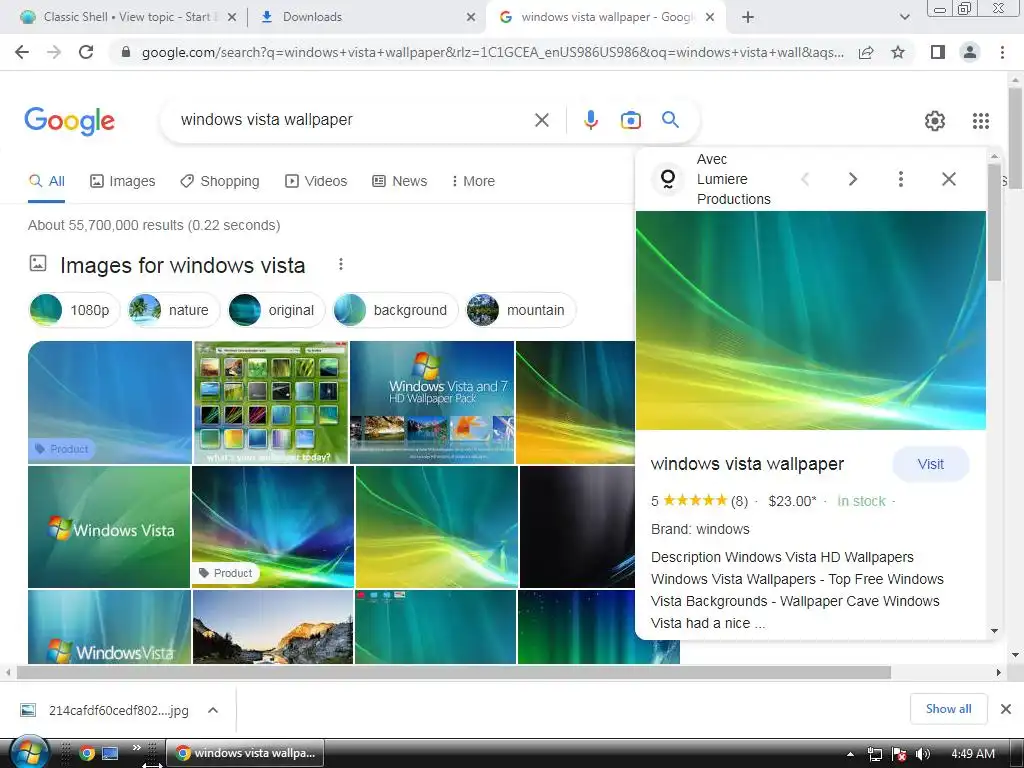Screen dimensions: 1024x768
Task: Open mountain lake landscape thumbnail
Action: click(x=273, y=627)
